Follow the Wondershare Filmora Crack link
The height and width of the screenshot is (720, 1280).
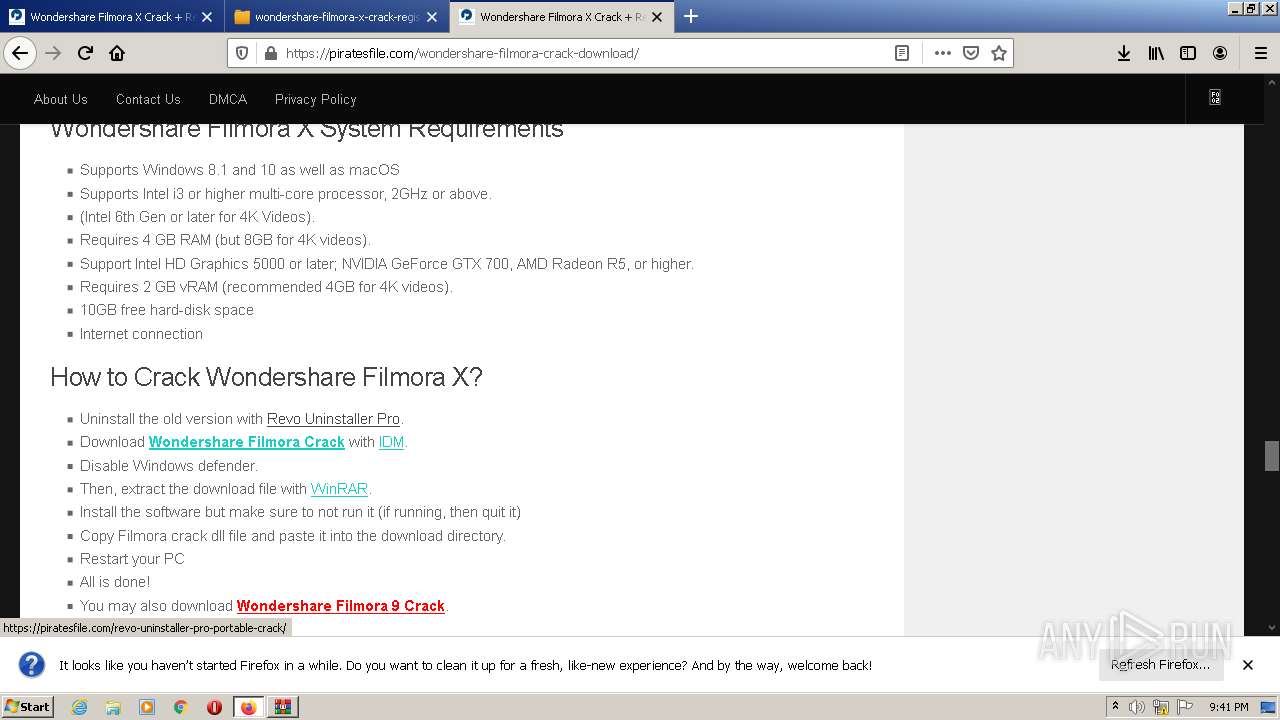point(247,442)
